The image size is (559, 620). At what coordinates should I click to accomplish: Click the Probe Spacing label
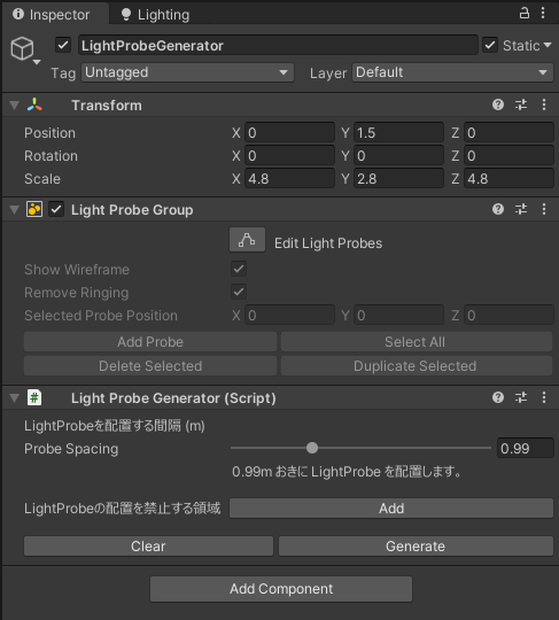pos(71,449)
